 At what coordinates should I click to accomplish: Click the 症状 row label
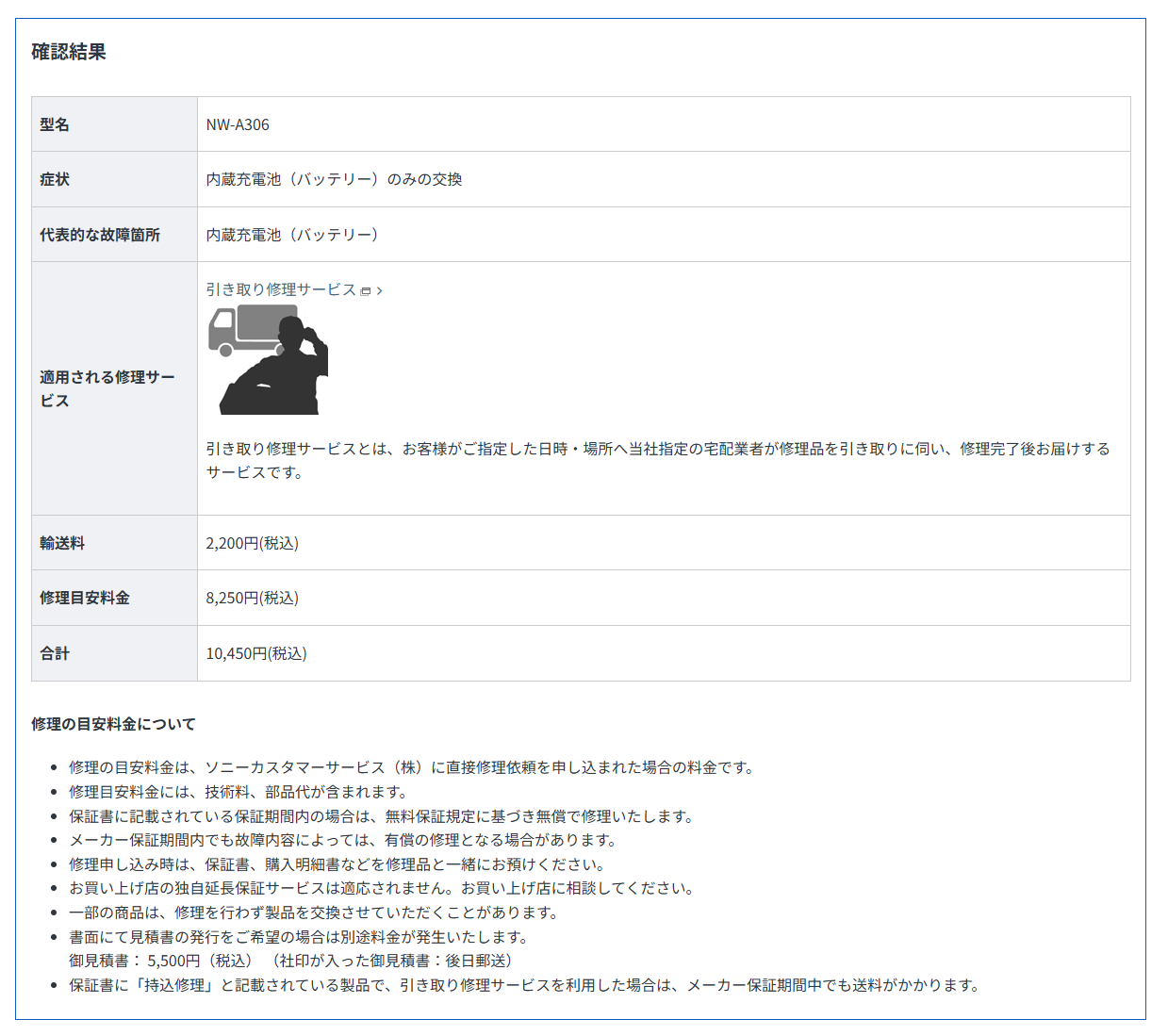pyautogui.click(x=55, y=179)
